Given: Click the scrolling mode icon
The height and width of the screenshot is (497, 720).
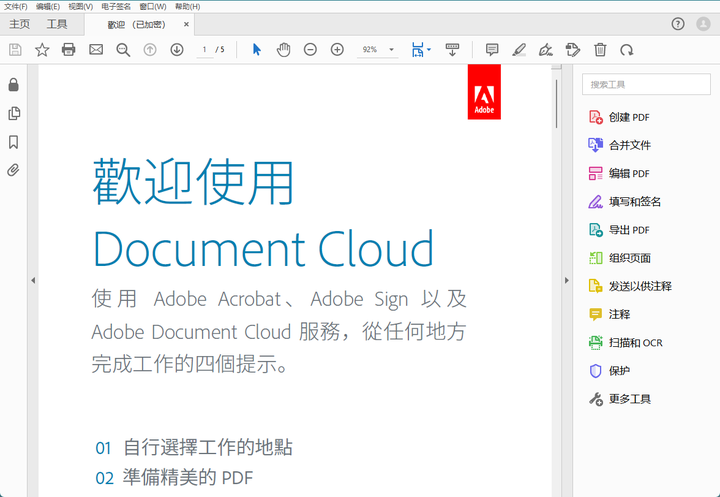Looking at the screenshot, I should coord(452,50).
